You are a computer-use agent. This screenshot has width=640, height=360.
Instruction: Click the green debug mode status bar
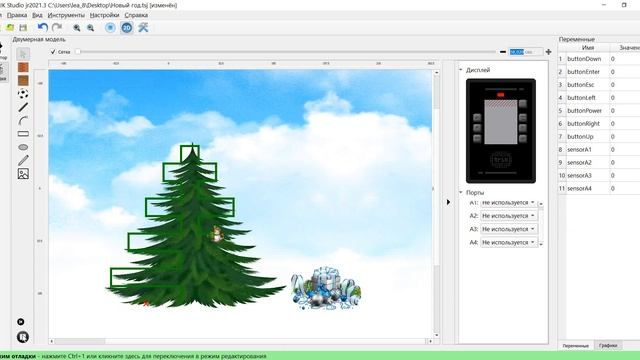pos(320,356)
